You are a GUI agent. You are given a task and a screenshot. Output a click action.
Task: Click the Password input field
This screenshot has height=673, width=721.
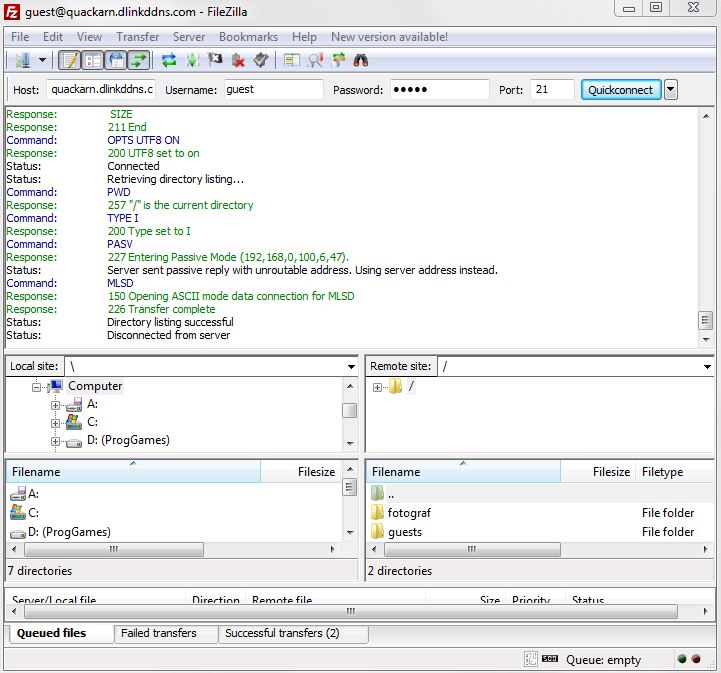440,89
